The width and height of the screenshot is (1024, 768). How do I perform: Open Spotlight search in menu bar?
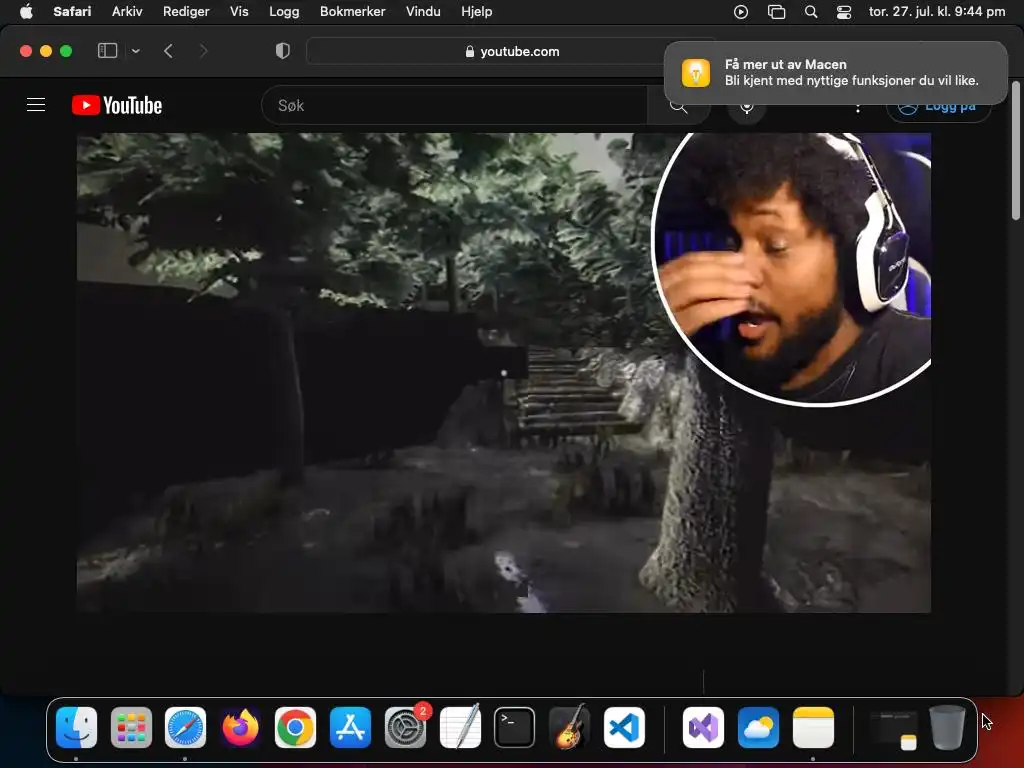point(811,12)
